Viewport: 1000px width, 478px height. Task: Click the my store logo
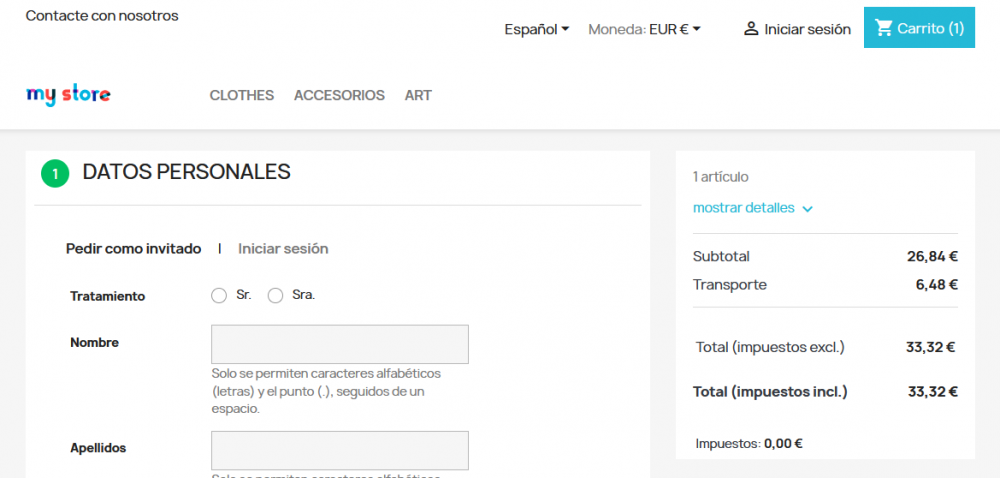(x=68, y=95)
